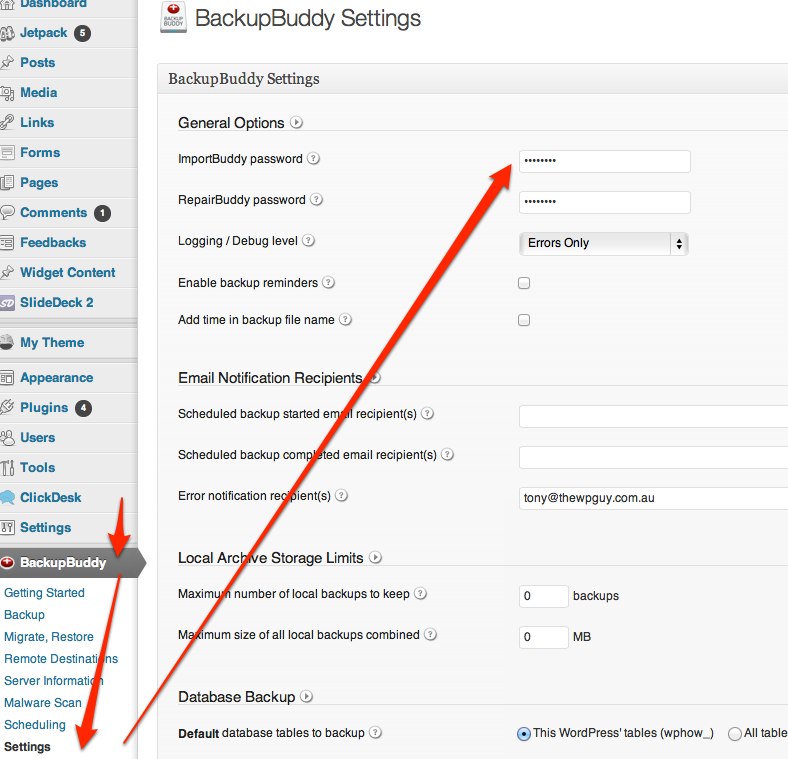Click the BackupBuddy logo beside page title
This screenshot has height=759, width=788.
click(x=173, y=18)
